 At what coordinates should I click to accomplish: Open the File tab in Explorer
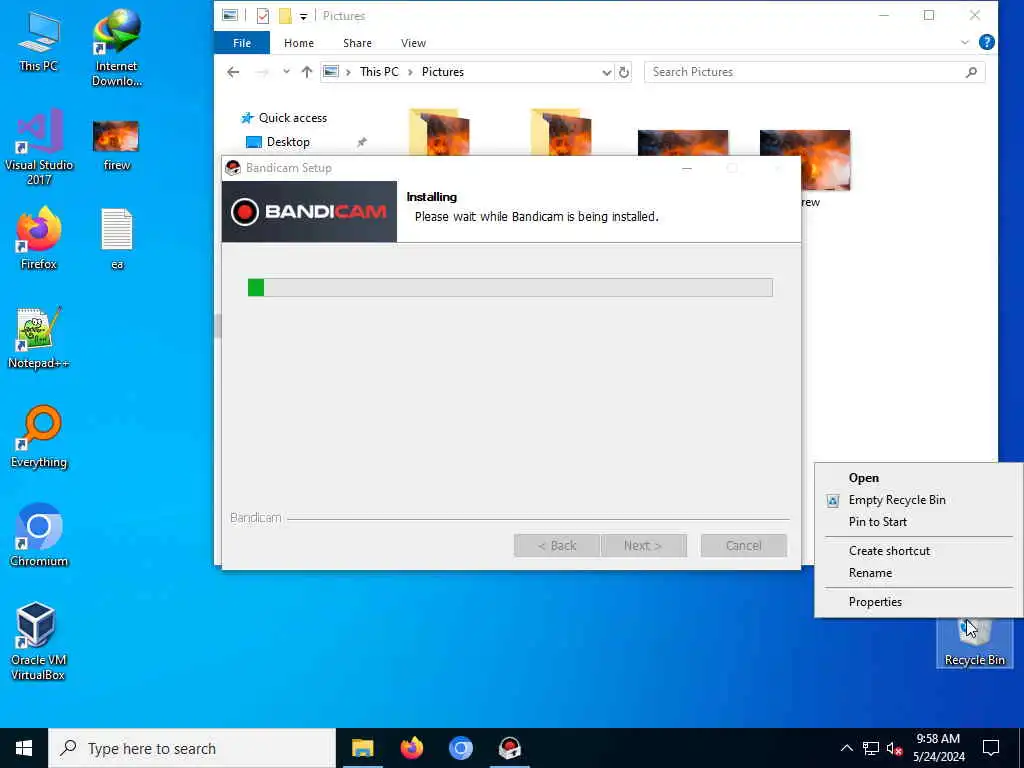[242, 42]
